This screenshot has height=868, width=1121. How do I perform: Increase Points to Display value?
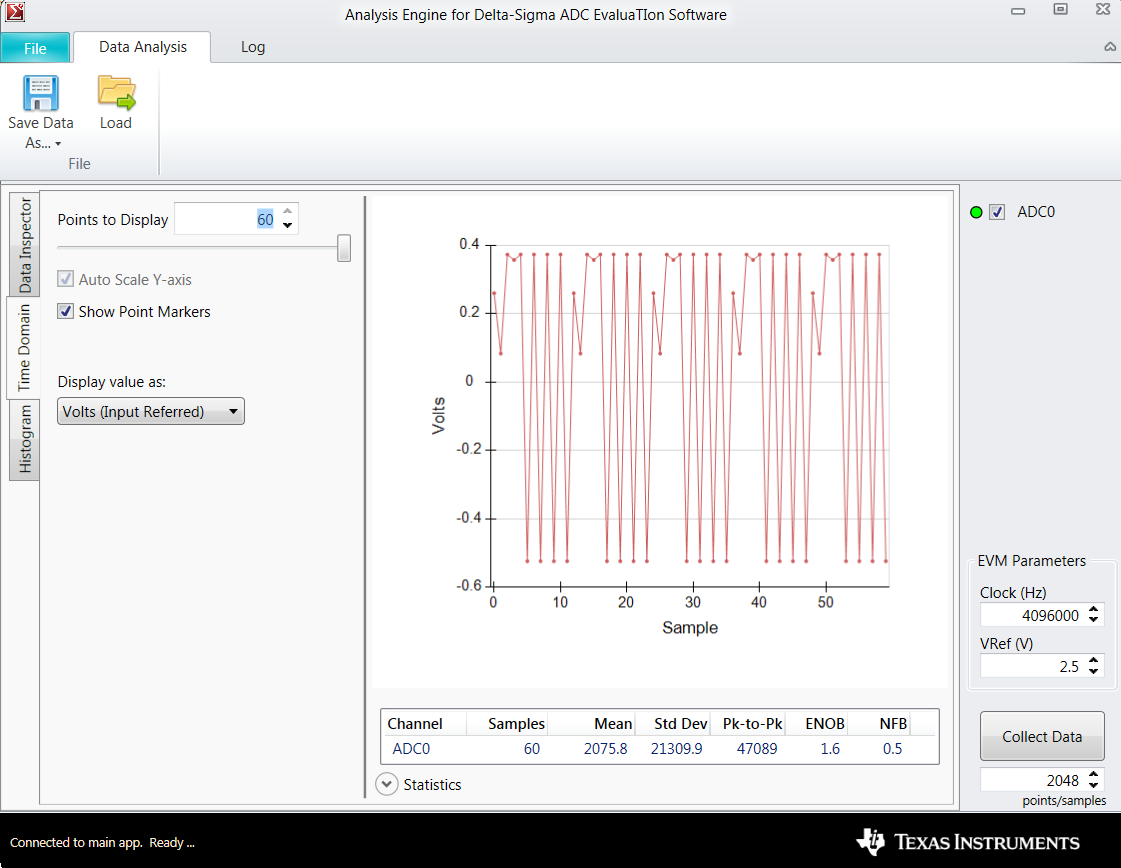[287, 212]
